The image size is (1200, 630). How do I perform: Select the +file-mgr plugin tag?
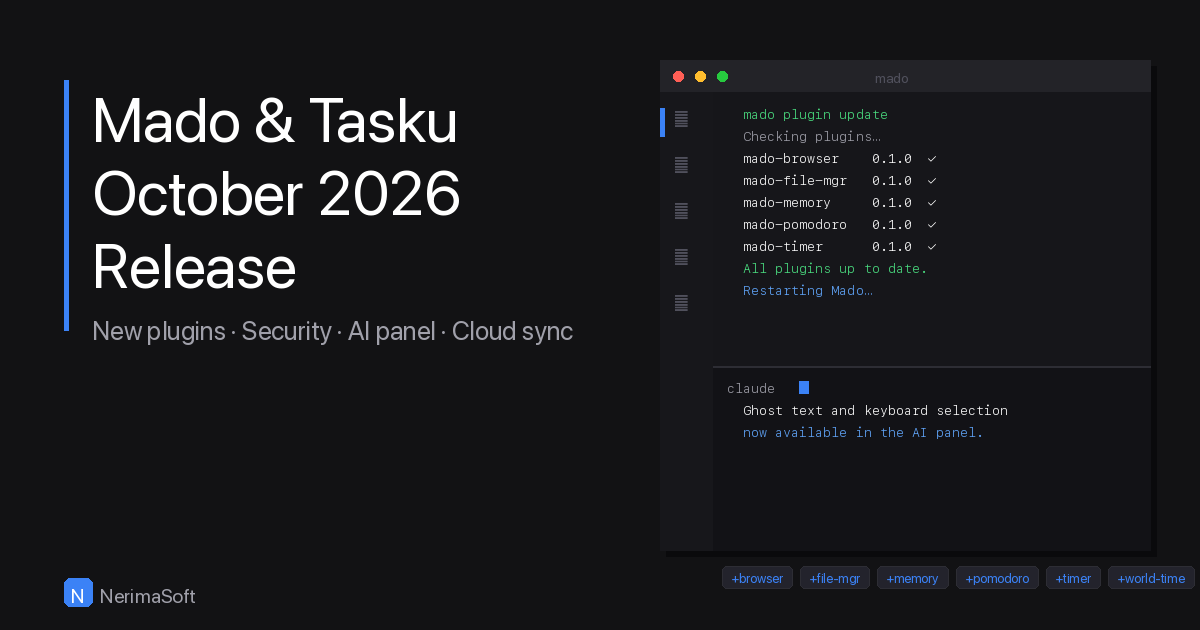(x=835, y=578)
